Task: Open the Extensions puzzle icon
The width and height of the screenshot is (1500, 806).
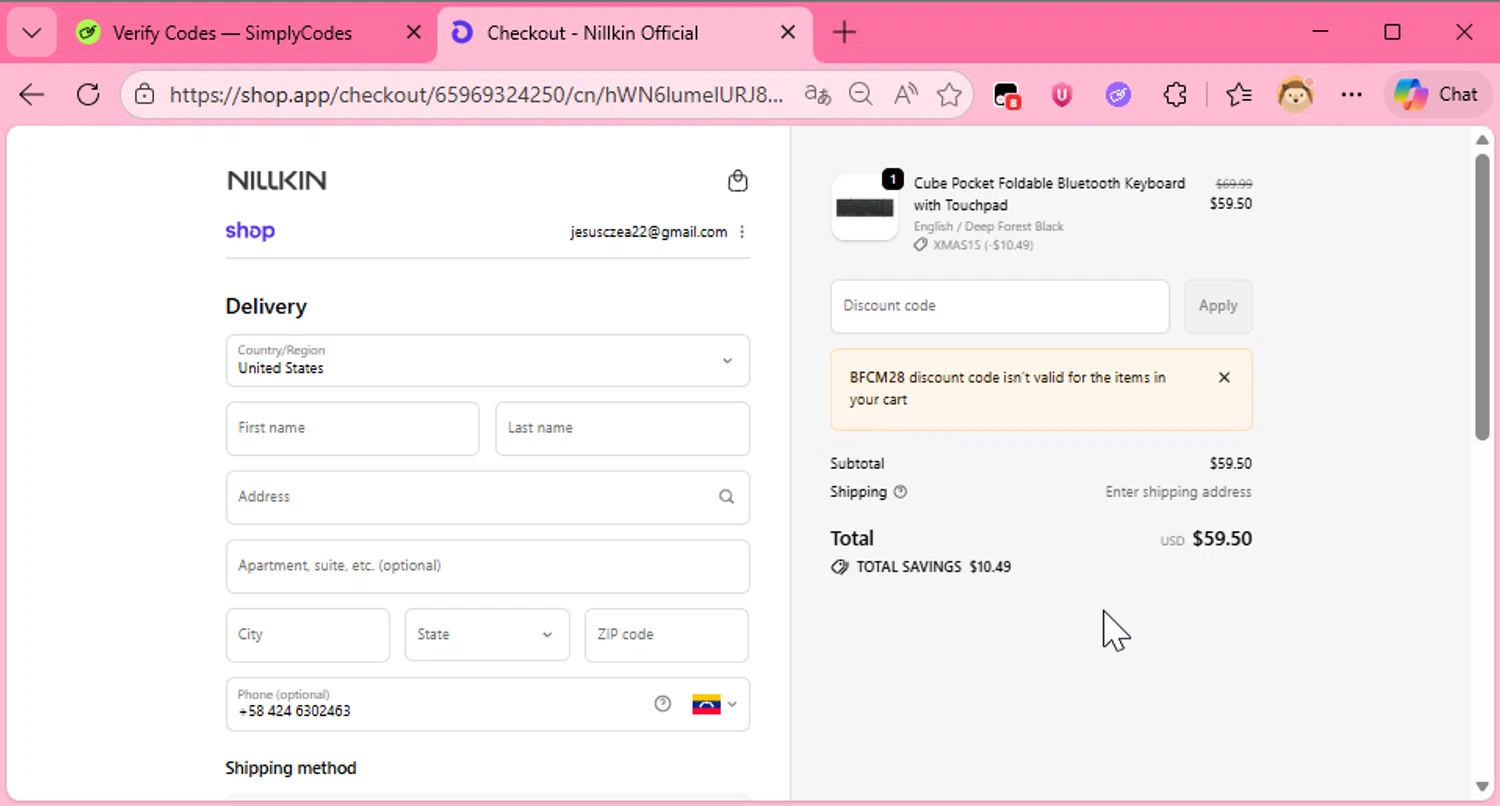Action: click(x=1175, y=95)
